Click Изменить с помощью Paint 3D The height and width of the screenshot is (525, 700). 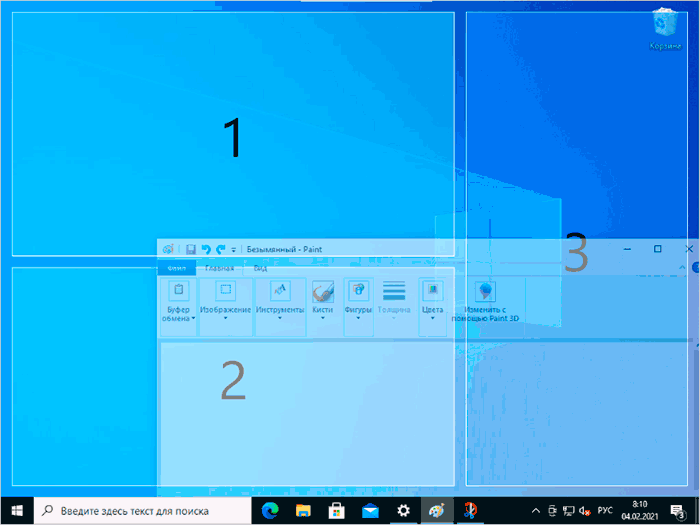pos(485,302)
